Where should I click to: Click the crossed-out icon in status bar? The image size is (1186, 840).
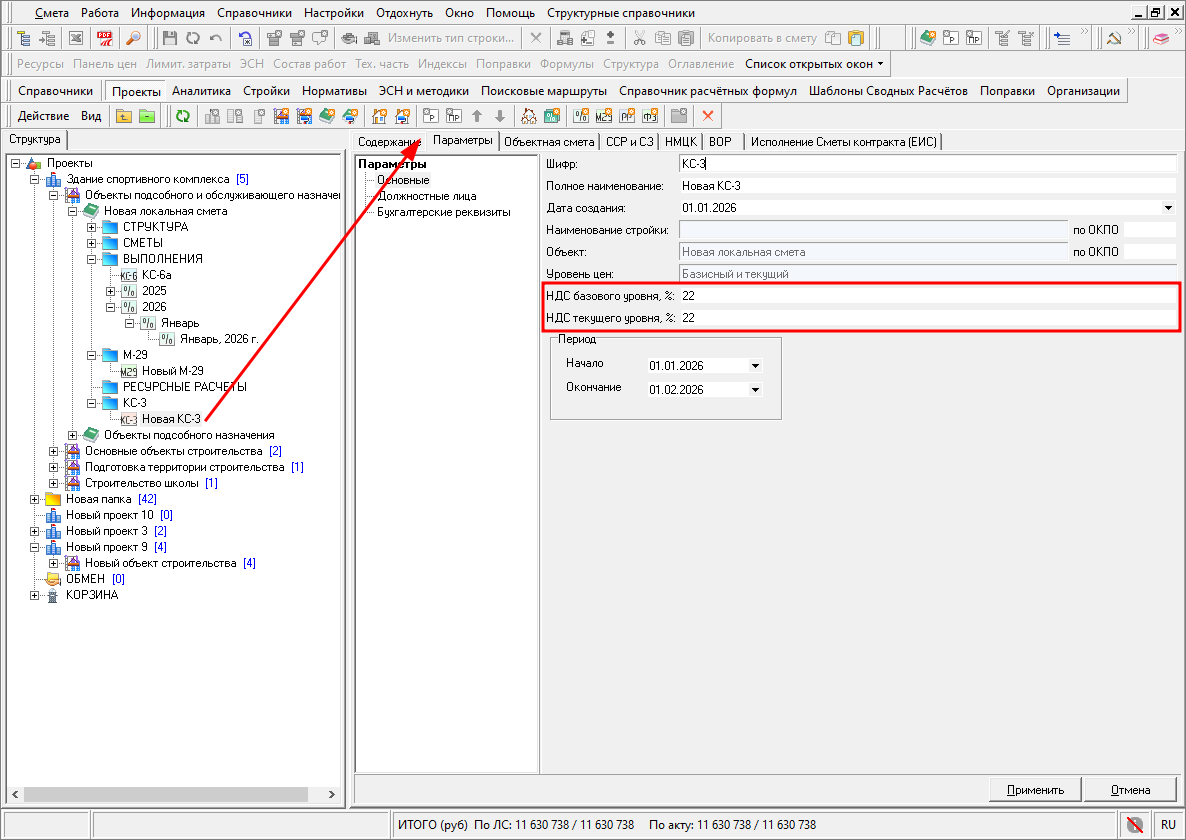click(x=1134, y=825)
